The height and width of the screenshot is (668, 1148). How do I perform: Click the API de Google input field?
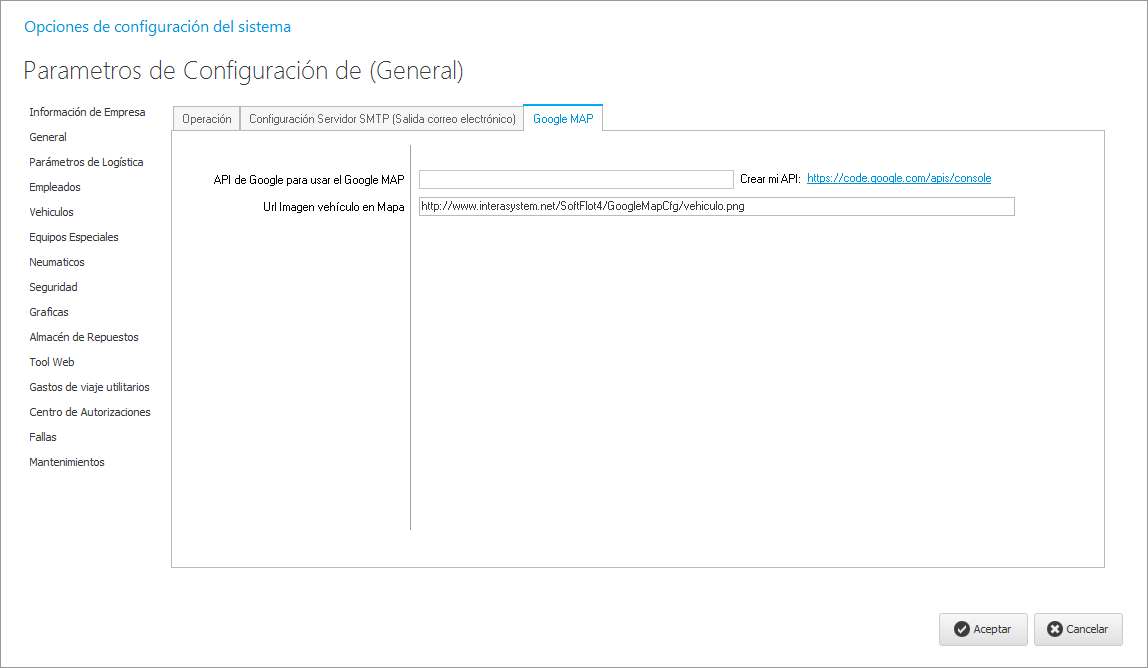(576, 179)
